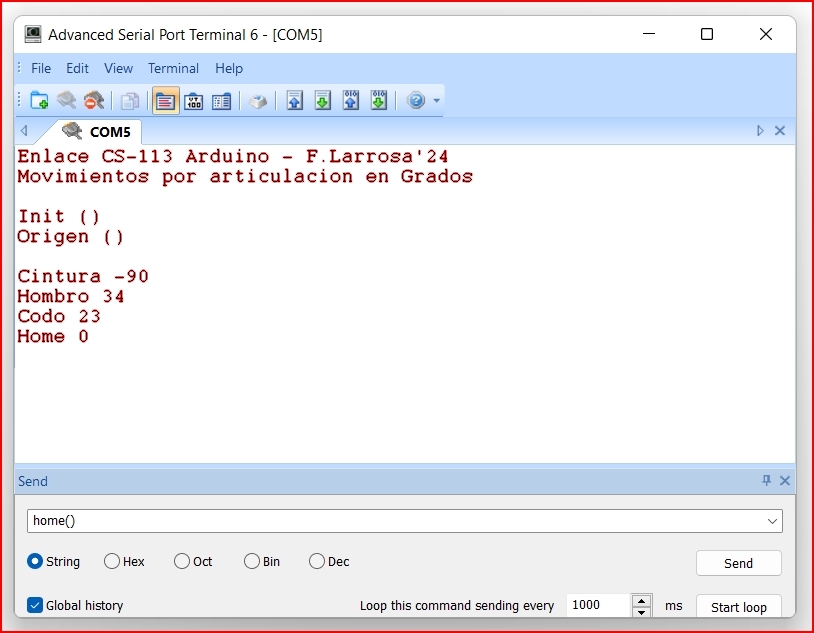
Task: Click the disconnect port icon with red minus
Action: tap(94, 100)
